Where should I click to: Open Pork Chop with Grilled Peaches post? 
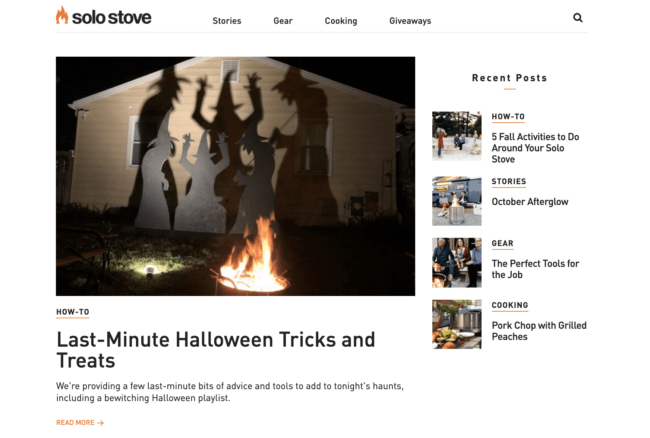(538, 331)
